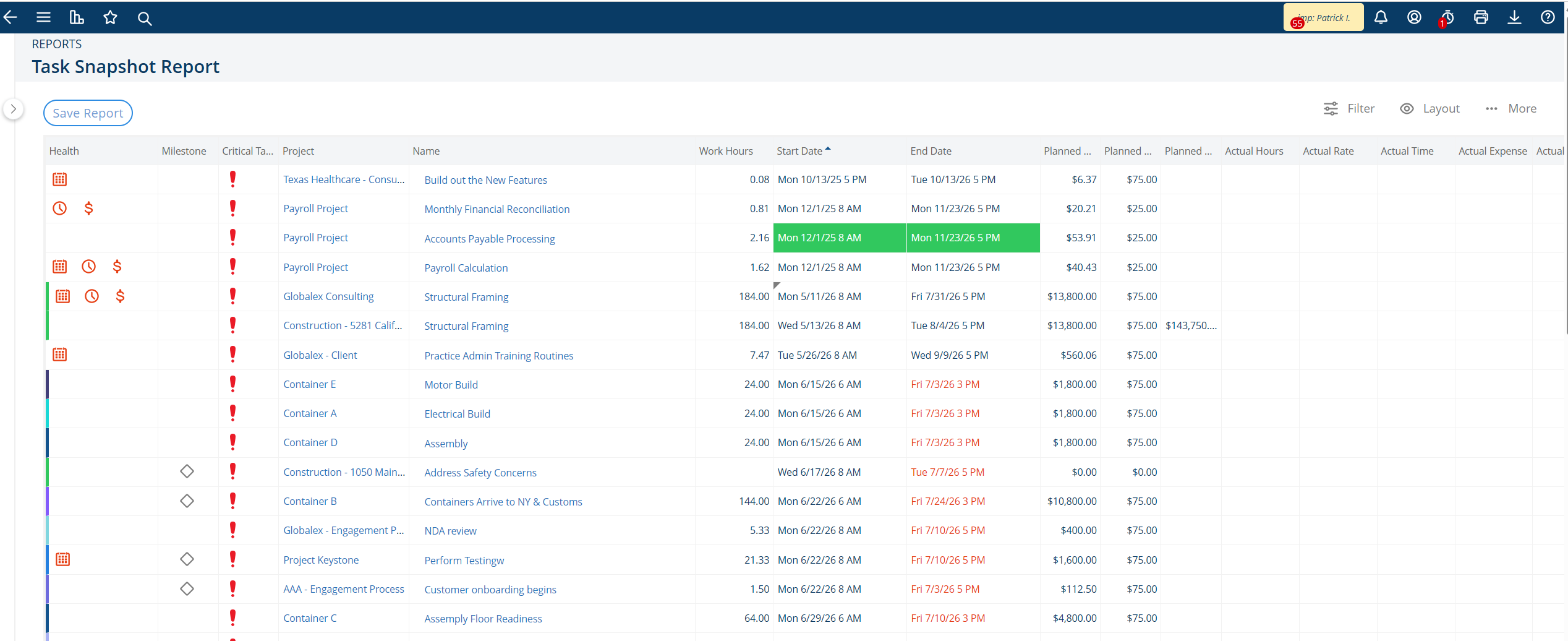
Task: Open the More options menu
Action: click(x=1510, y=108)
